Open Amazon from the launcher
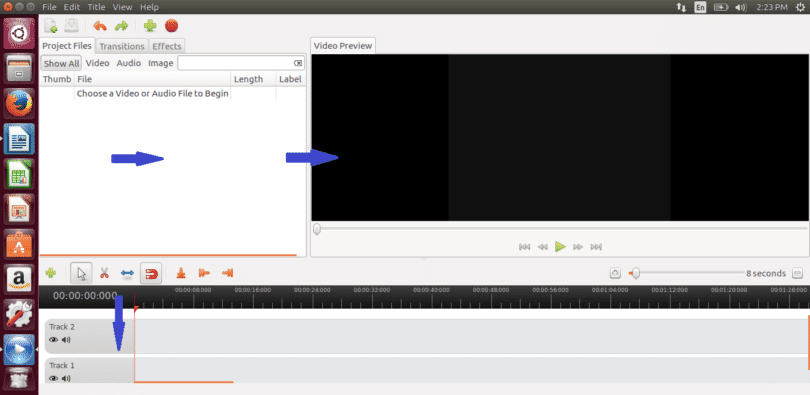 (20, 279)
